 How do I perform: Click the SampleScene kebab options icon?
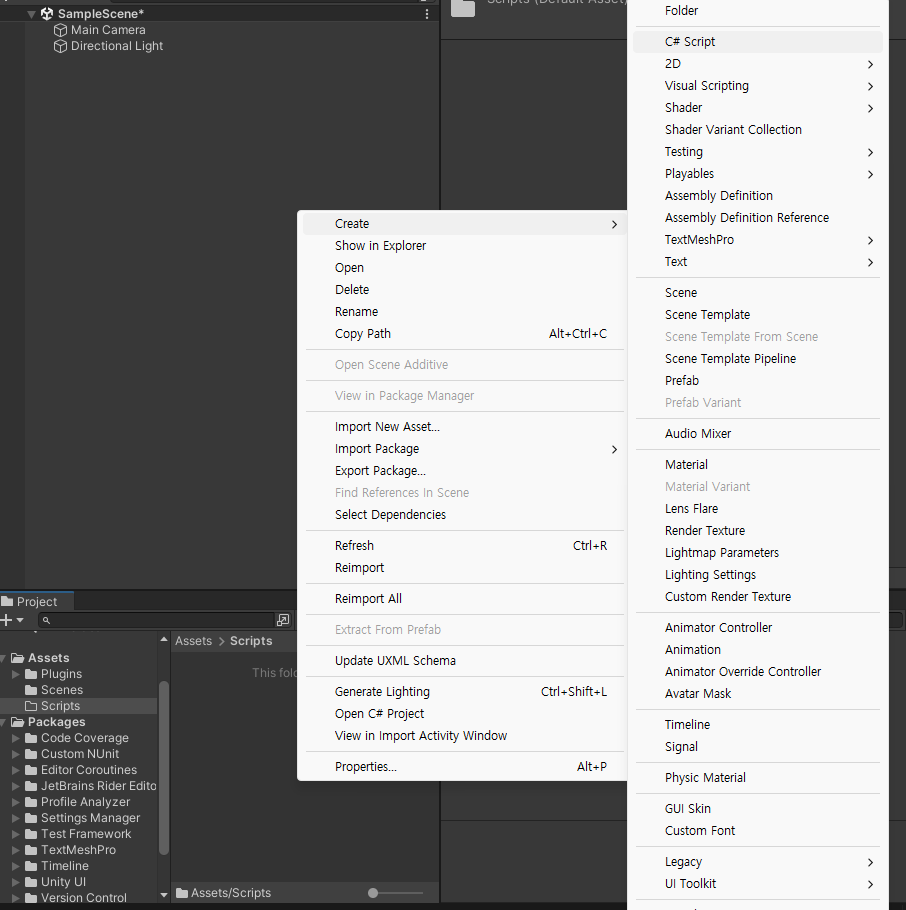427,14
